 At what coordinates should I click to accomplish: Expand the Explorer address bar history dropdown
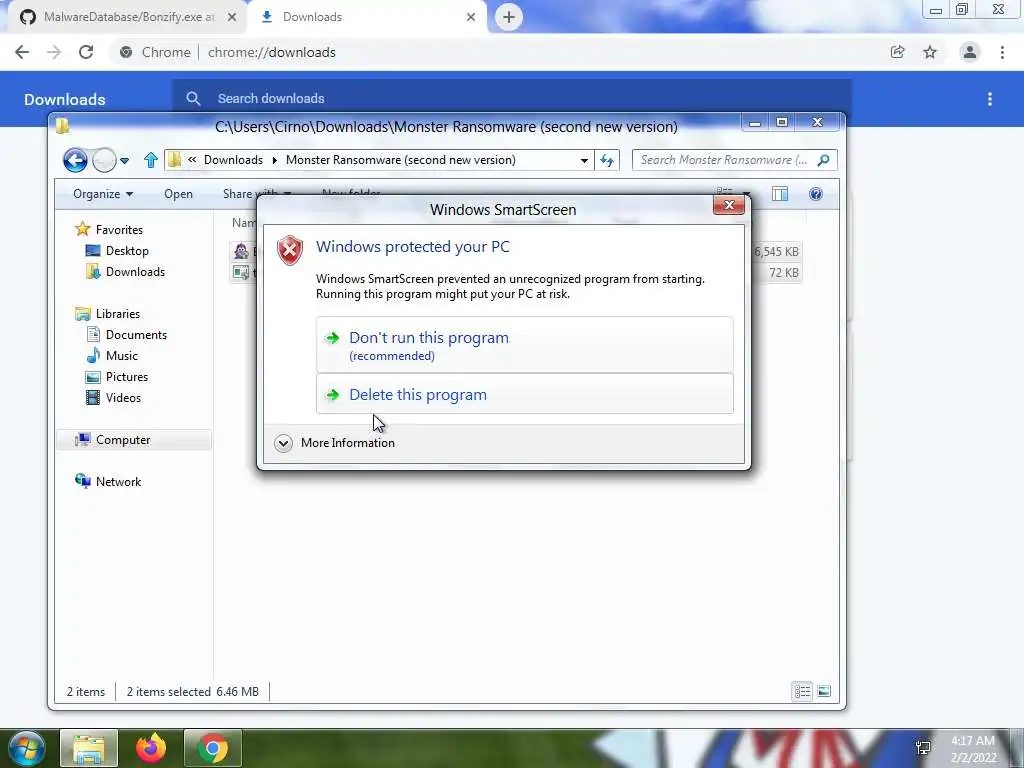[x=584, y=160]
